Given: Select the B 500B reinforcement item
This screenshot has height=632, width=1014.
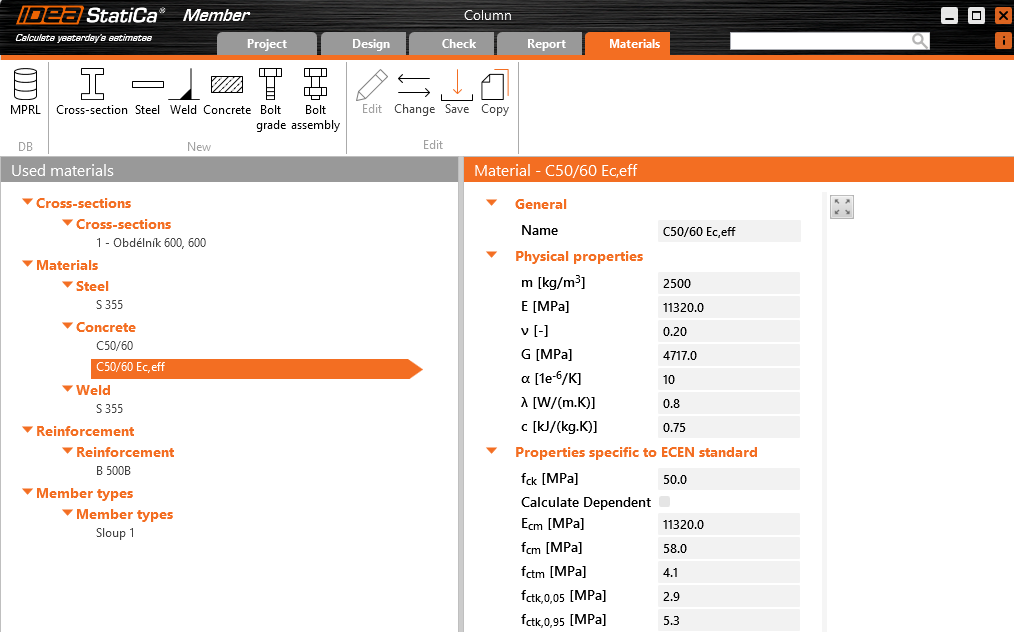Looking at the screenshot, I should [x=113, y=471].
